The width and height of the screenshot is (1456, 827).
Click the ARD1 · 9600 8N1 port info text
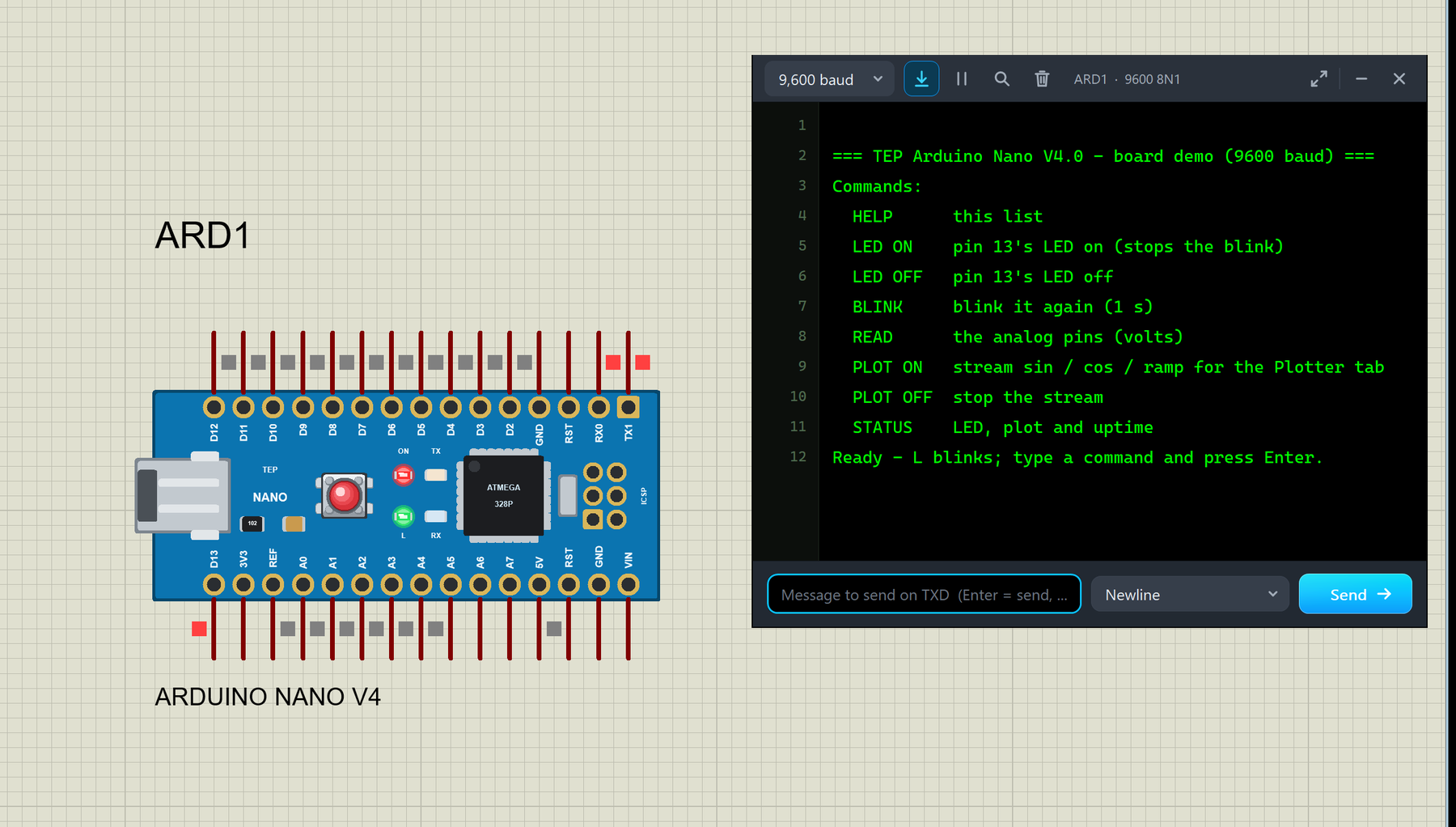click(x=1127, y=79)
